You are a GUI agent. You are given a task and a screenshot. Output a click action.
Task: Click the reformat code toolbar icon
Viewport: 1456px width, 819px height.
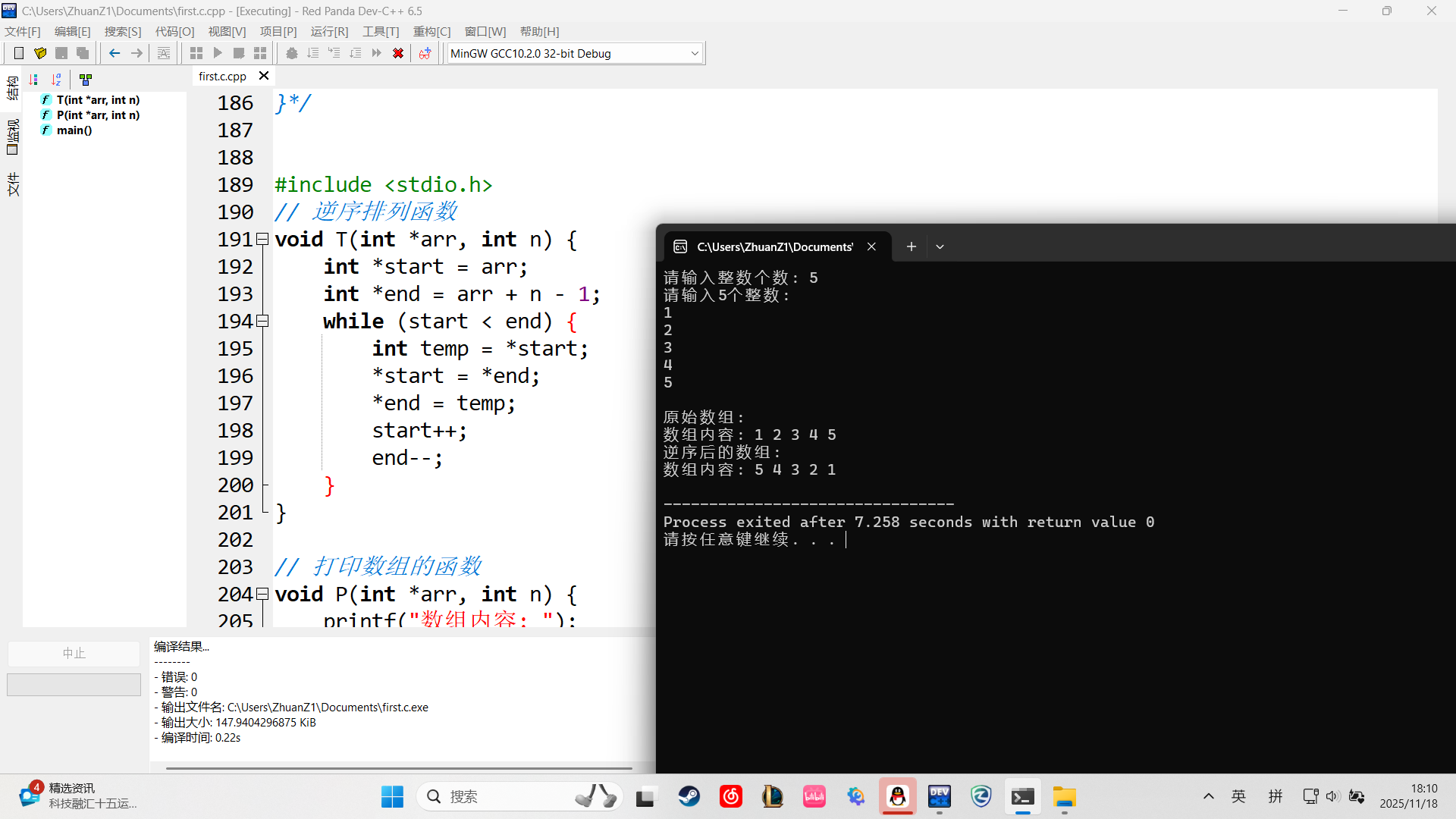pos(164,53)
